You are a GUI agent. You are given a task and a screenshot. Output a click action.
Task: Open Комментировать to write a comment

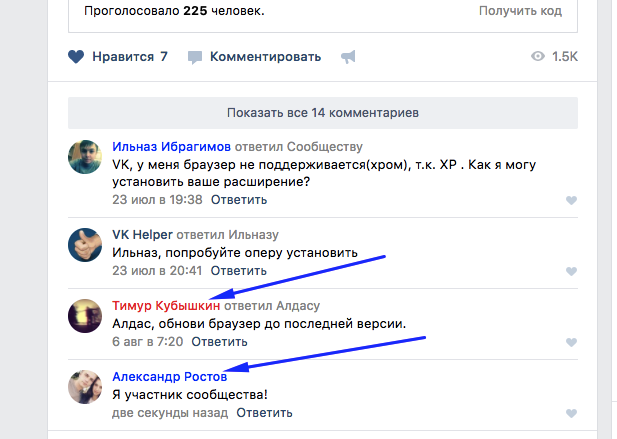point(265,57)
